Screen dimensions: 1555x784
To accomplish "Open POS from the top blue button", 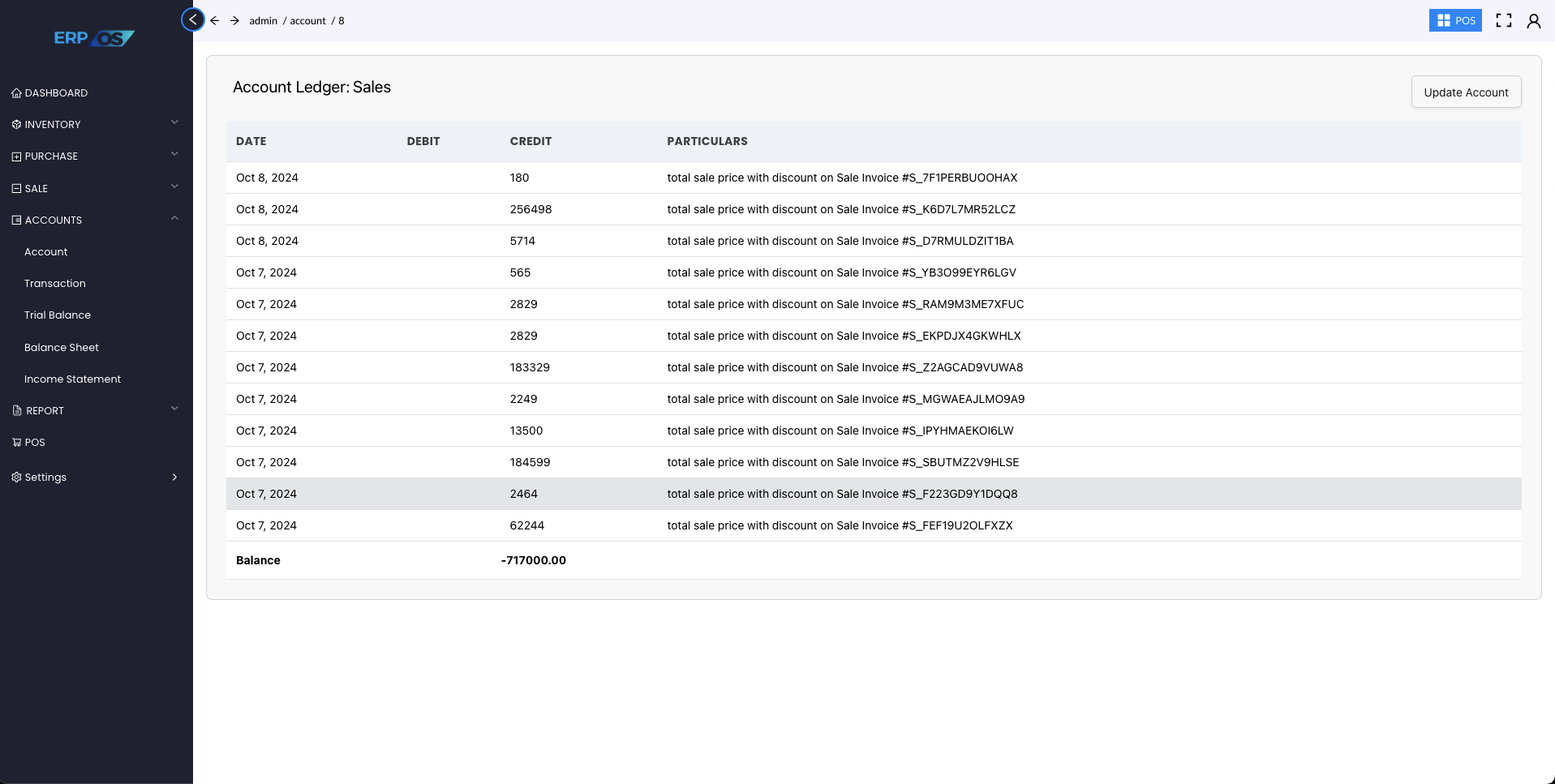I will click(1455, 20).
